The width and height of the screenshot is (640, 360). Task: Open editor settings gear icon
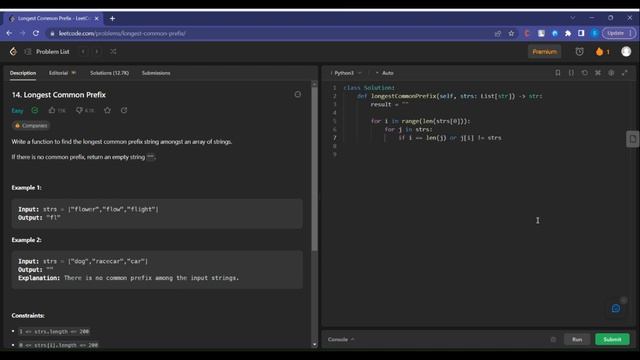coord(611,73)
